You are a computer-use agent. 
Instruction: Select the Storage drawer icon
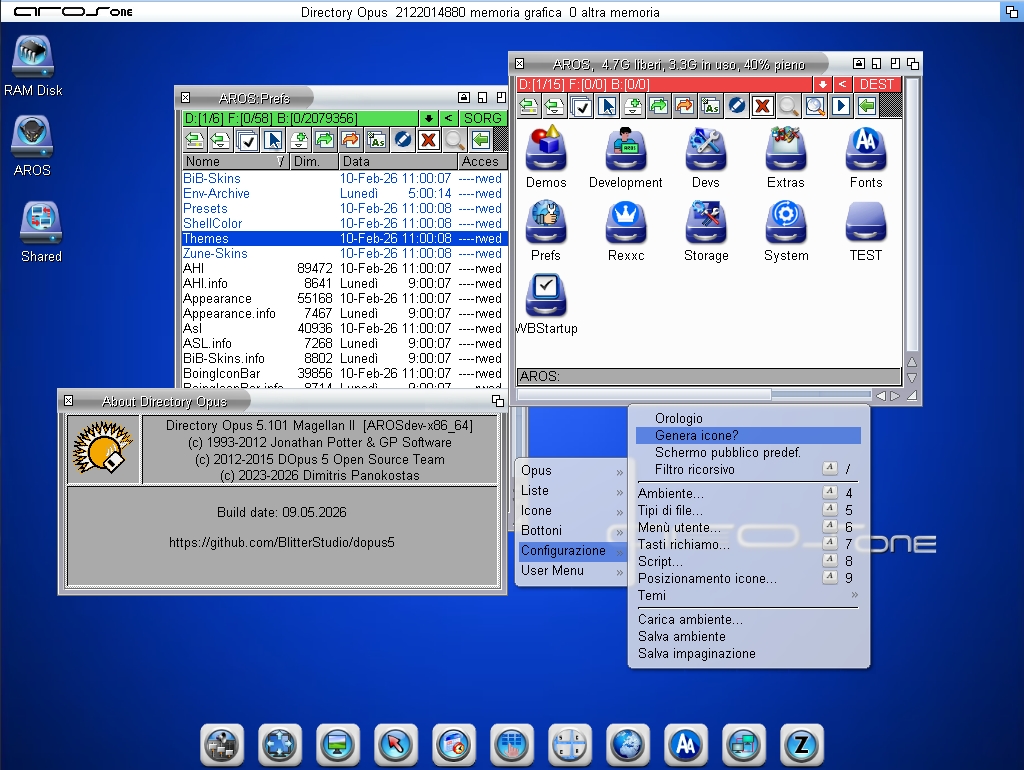(706, 231)
